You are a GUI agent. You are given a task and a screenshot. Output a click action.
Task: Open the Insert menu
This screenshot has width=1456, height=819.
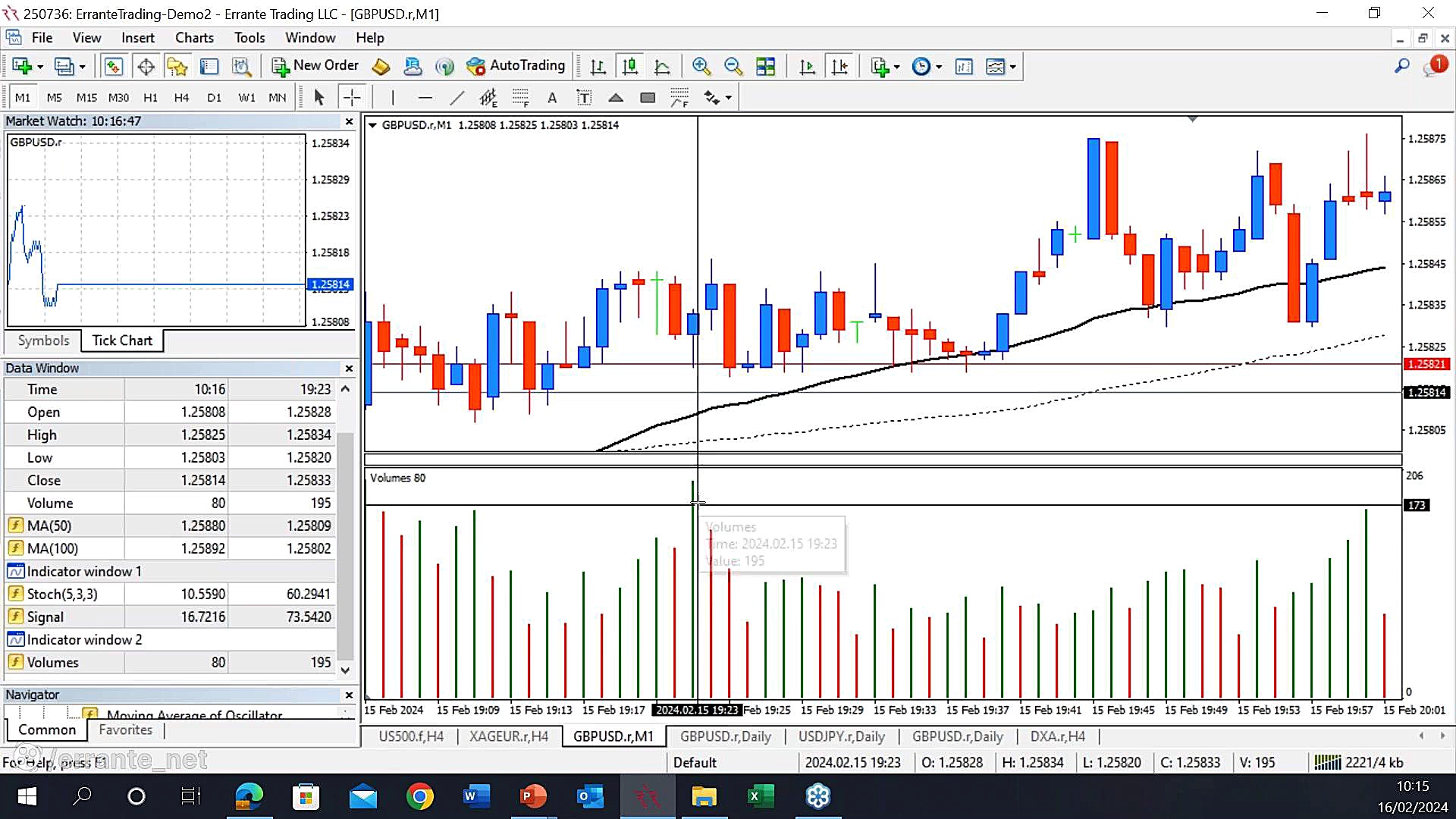click(138, 38)
